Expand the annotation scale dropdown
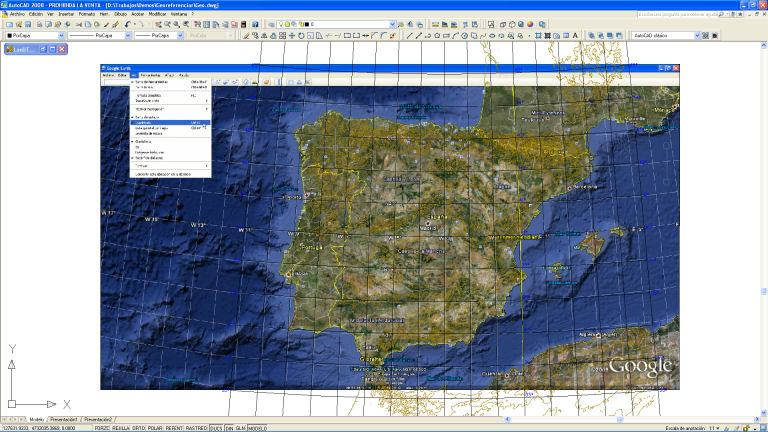Screen dimensions: 768x432 pyautogui.click(x=719, y=428)
